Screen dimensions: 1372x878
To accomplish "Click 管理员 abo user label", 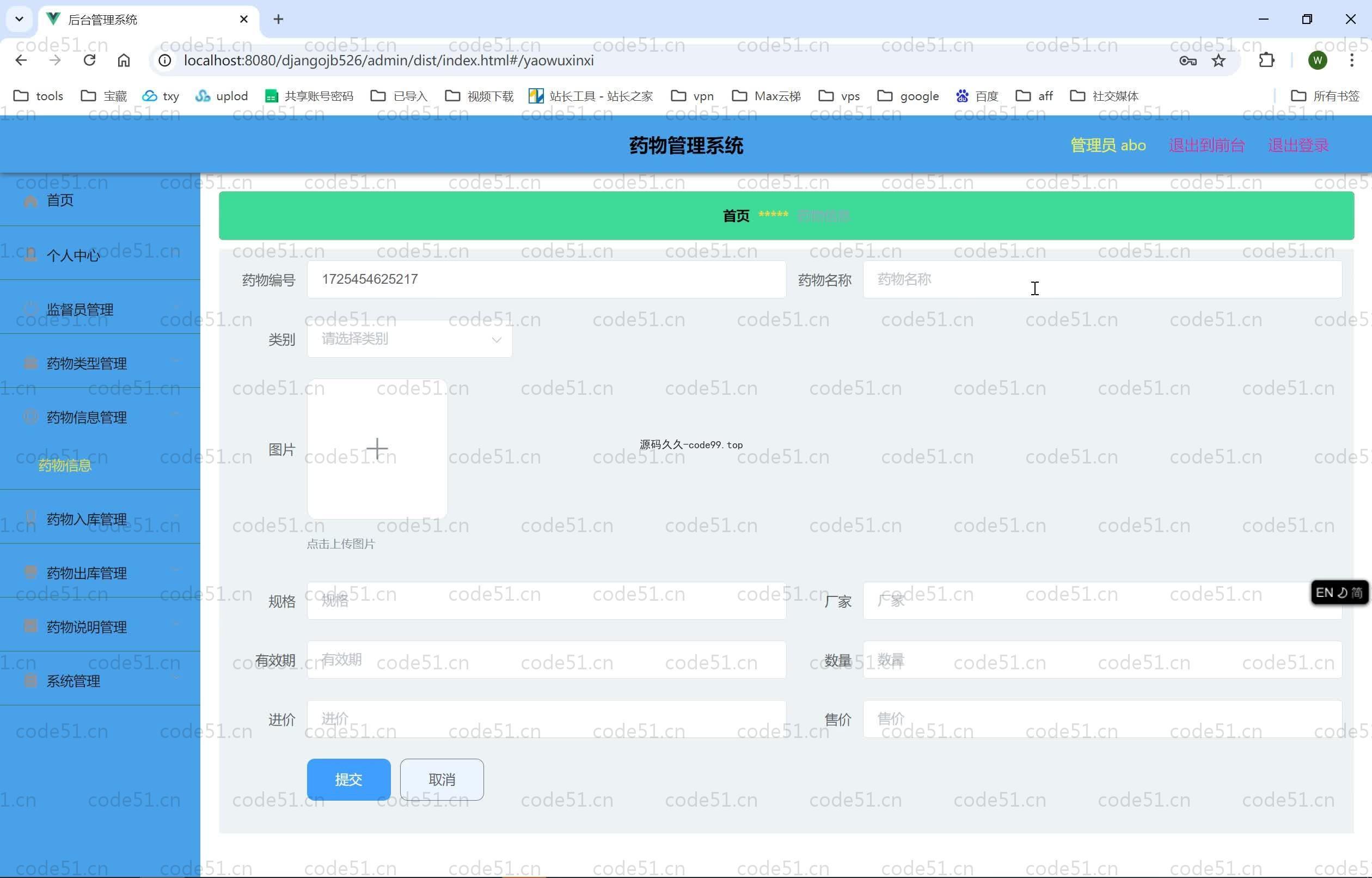I will (1107, 145).
